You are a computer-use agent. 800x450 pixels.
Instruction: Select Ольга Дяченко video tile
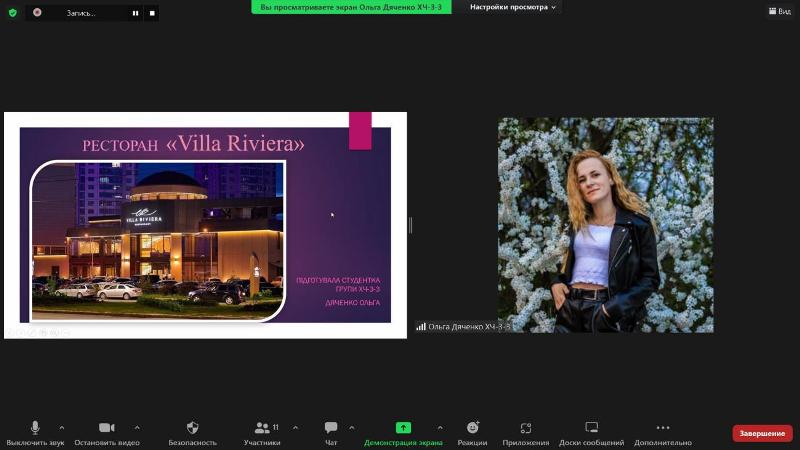(606, 225)
